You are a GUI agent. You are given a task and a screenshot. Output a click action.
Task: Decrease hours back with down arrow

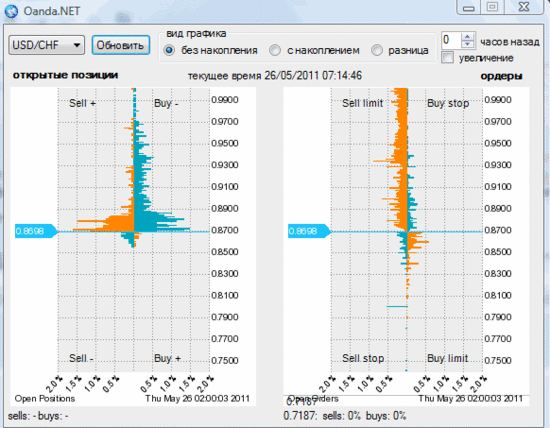(467, 44)
